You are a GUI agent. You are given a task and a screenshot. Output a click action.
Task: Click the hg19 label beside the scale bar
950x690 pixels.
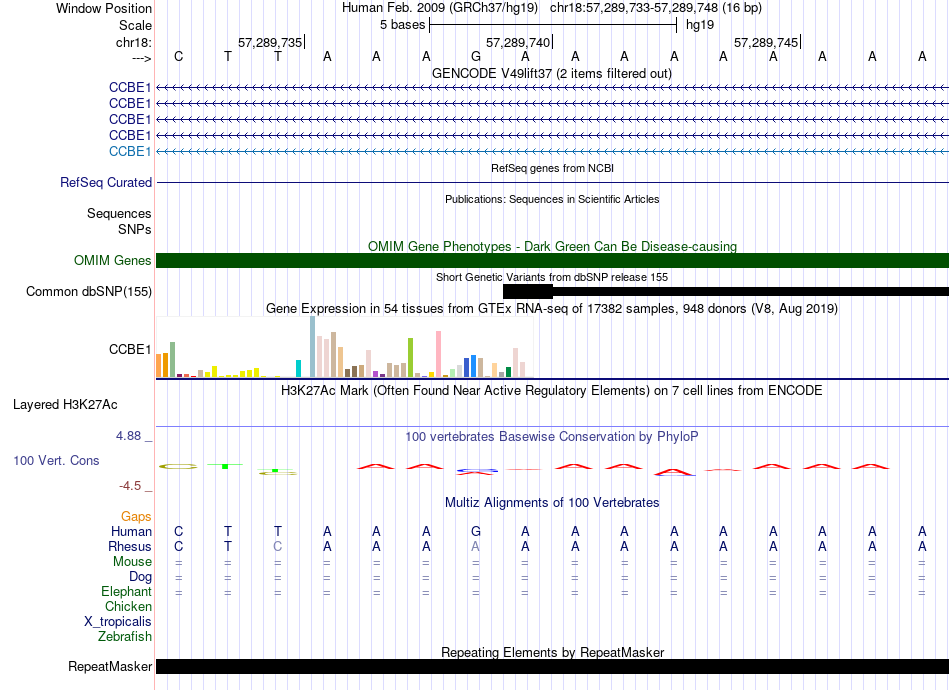click(x=700, y=25)
